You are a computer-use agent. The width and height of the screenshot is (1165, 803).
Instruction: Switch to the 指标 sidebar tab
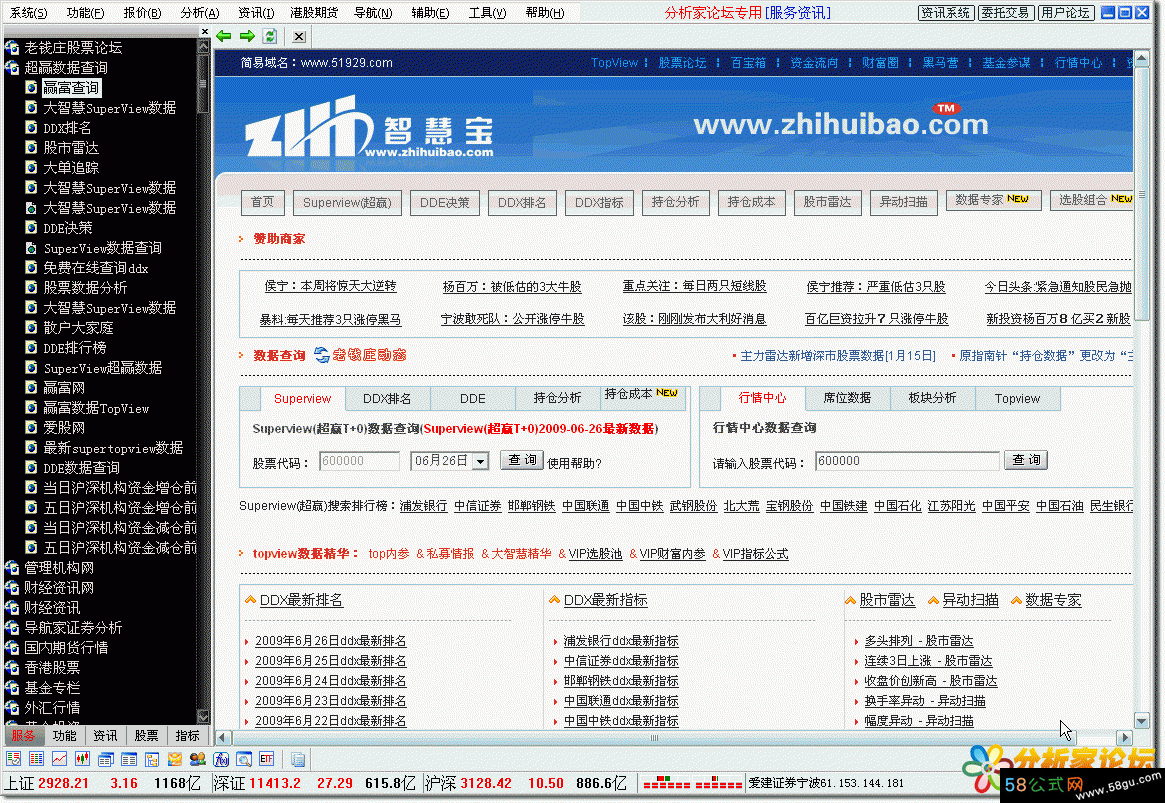click(x=187, y=735)
